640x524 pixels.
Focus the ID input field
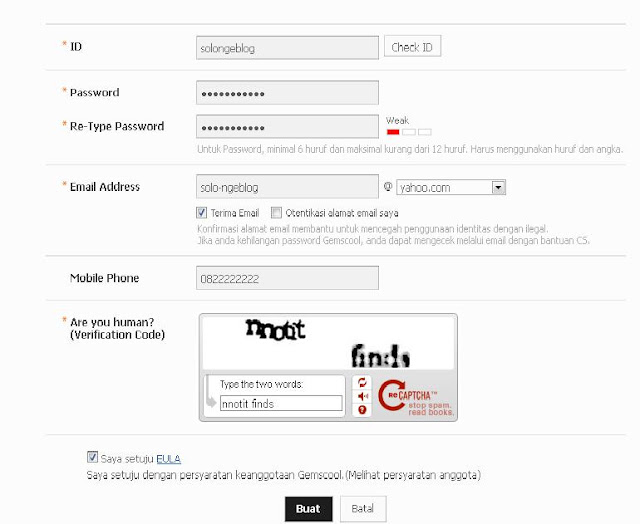(x=287, y=46)
